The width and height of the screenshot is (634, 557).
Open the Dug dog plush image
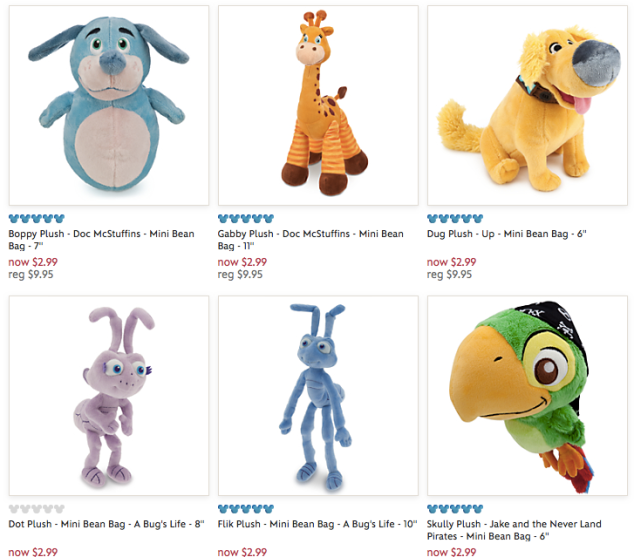click(527, 105)
